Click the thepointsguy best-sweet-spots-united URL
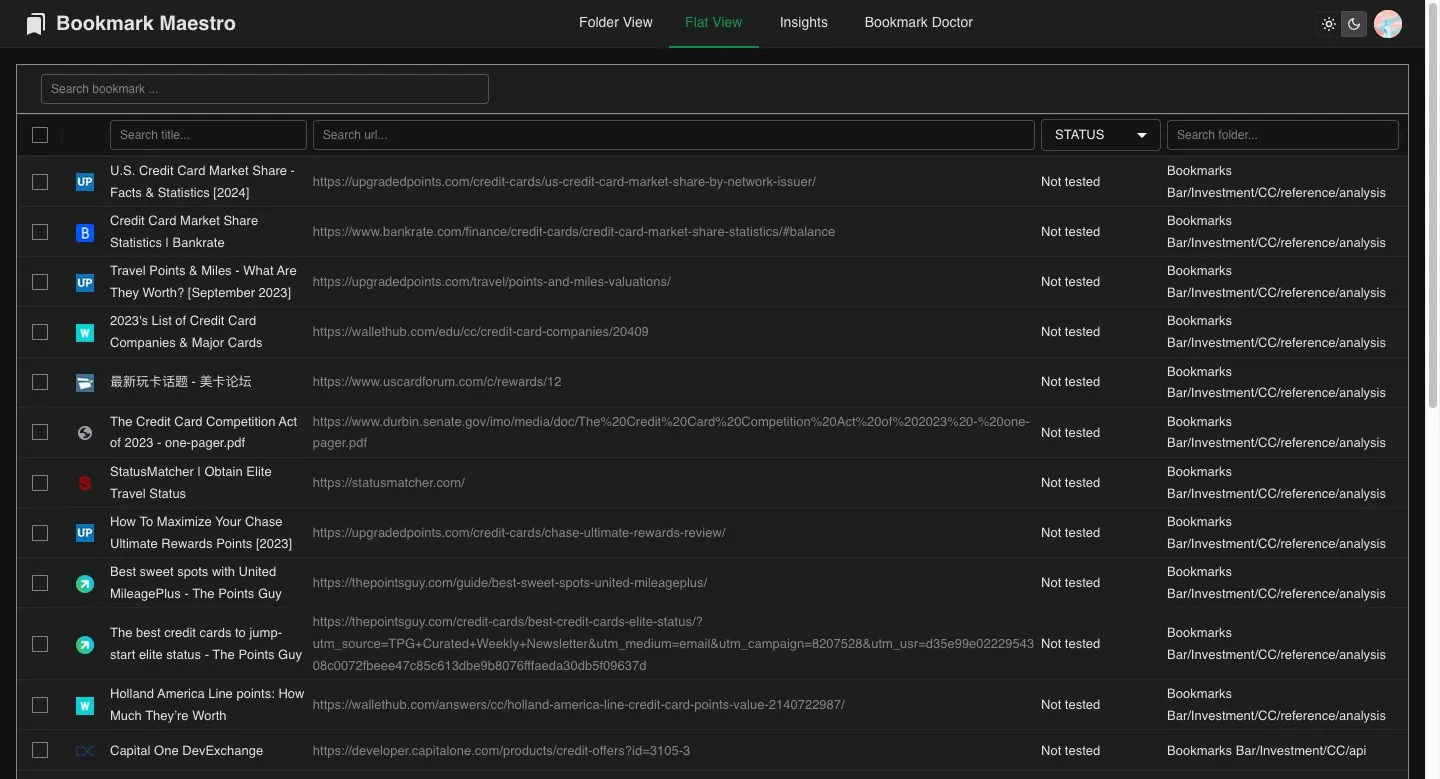Screen dimensions: 1440x779 pyautogui.click(x=510, y=583)
